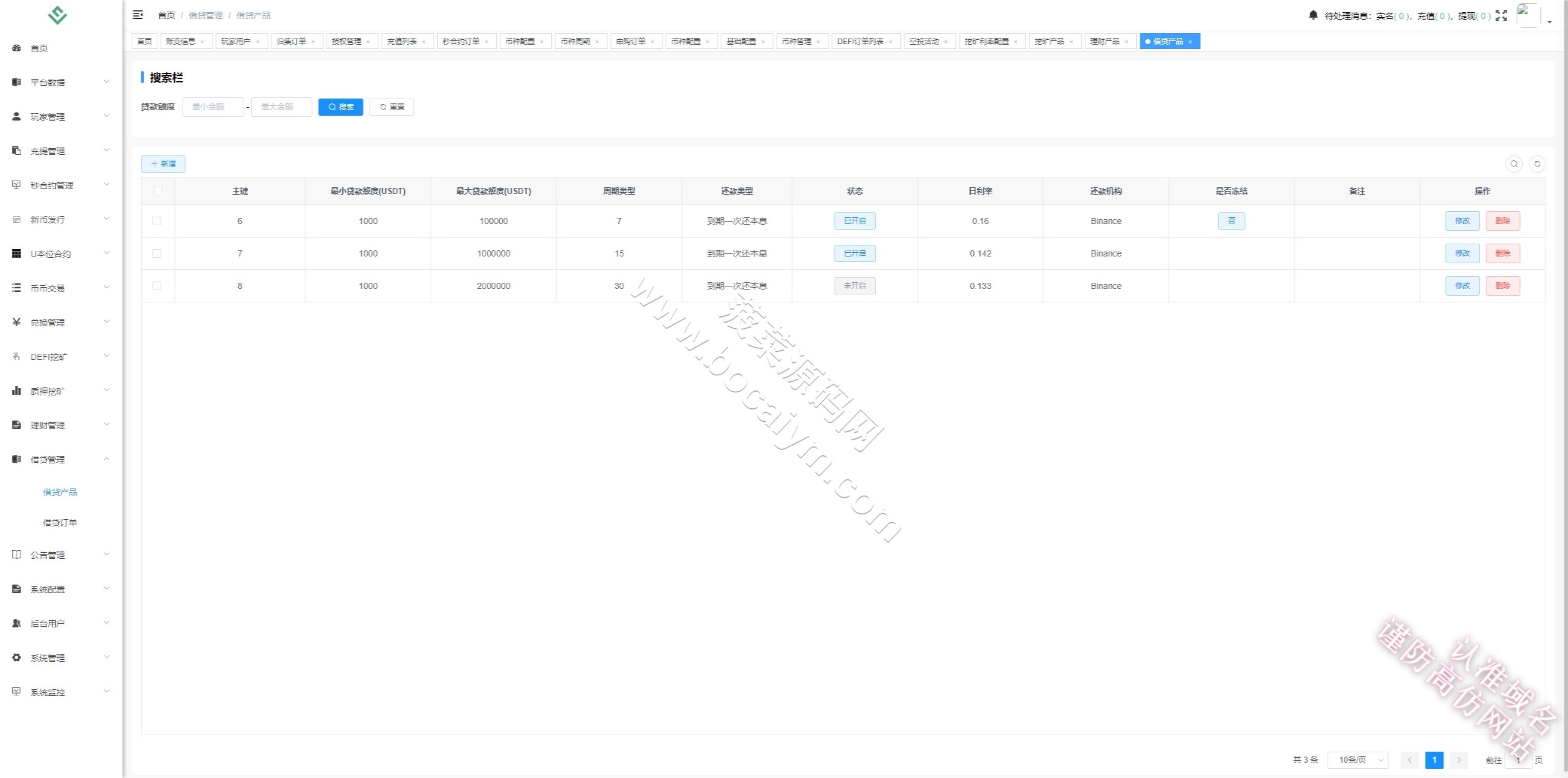The image size is (1568, 778).
Task: Open 兑换管理 sidebar menu
Action: [61, 322]
